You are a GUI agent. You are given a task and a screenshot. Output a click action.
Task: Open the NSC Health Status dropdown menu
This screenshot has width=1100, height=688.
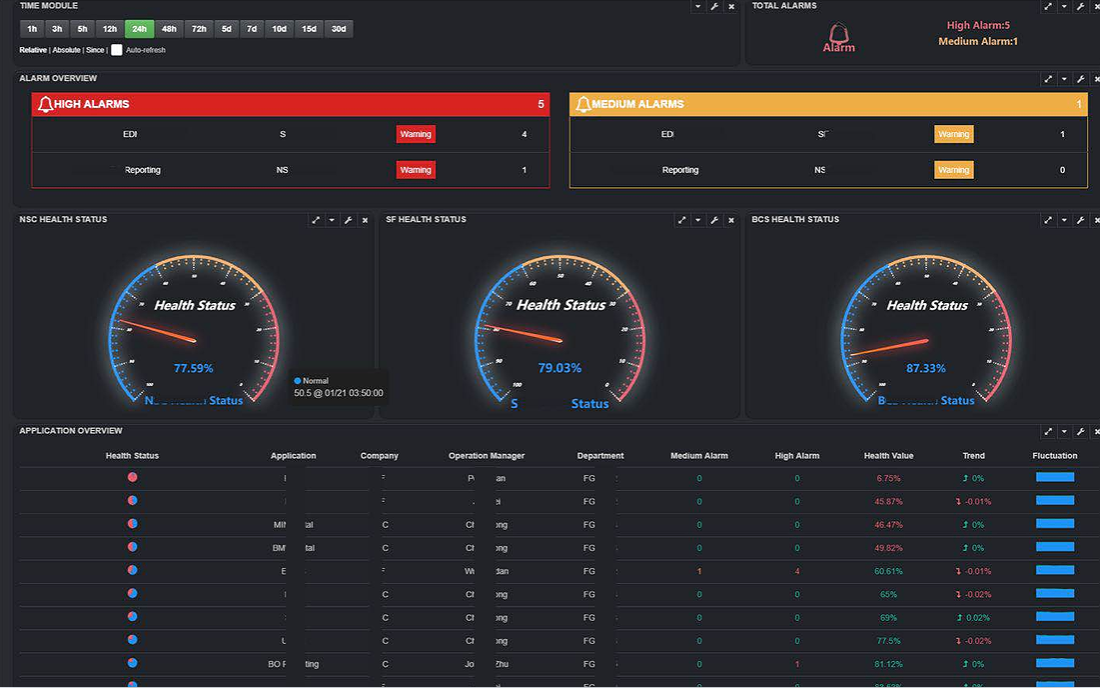[x=332, y=220]
